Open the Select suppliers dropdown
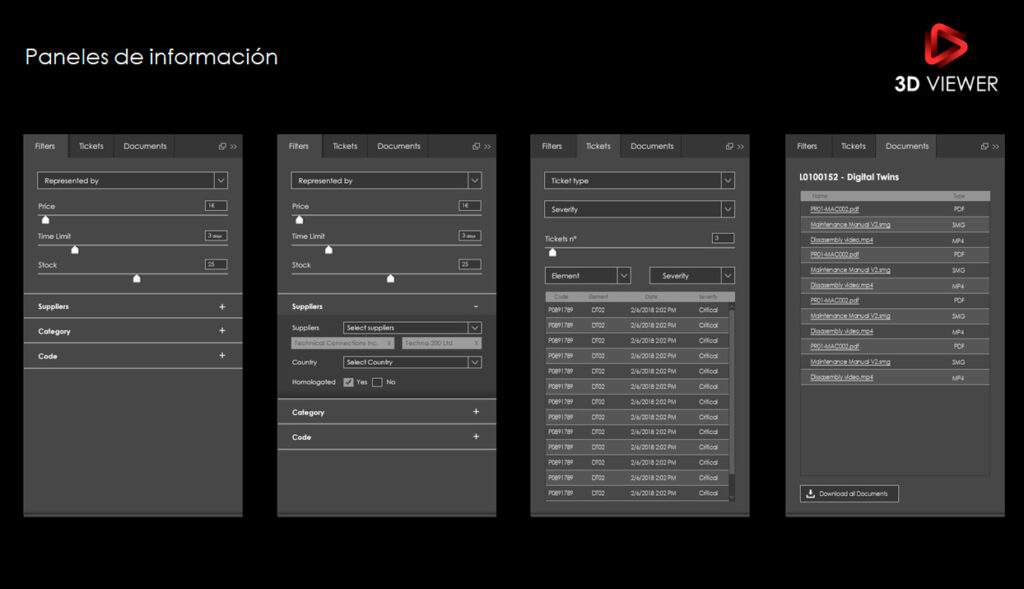Screen dimensions: 1024x589 (411, 327)
